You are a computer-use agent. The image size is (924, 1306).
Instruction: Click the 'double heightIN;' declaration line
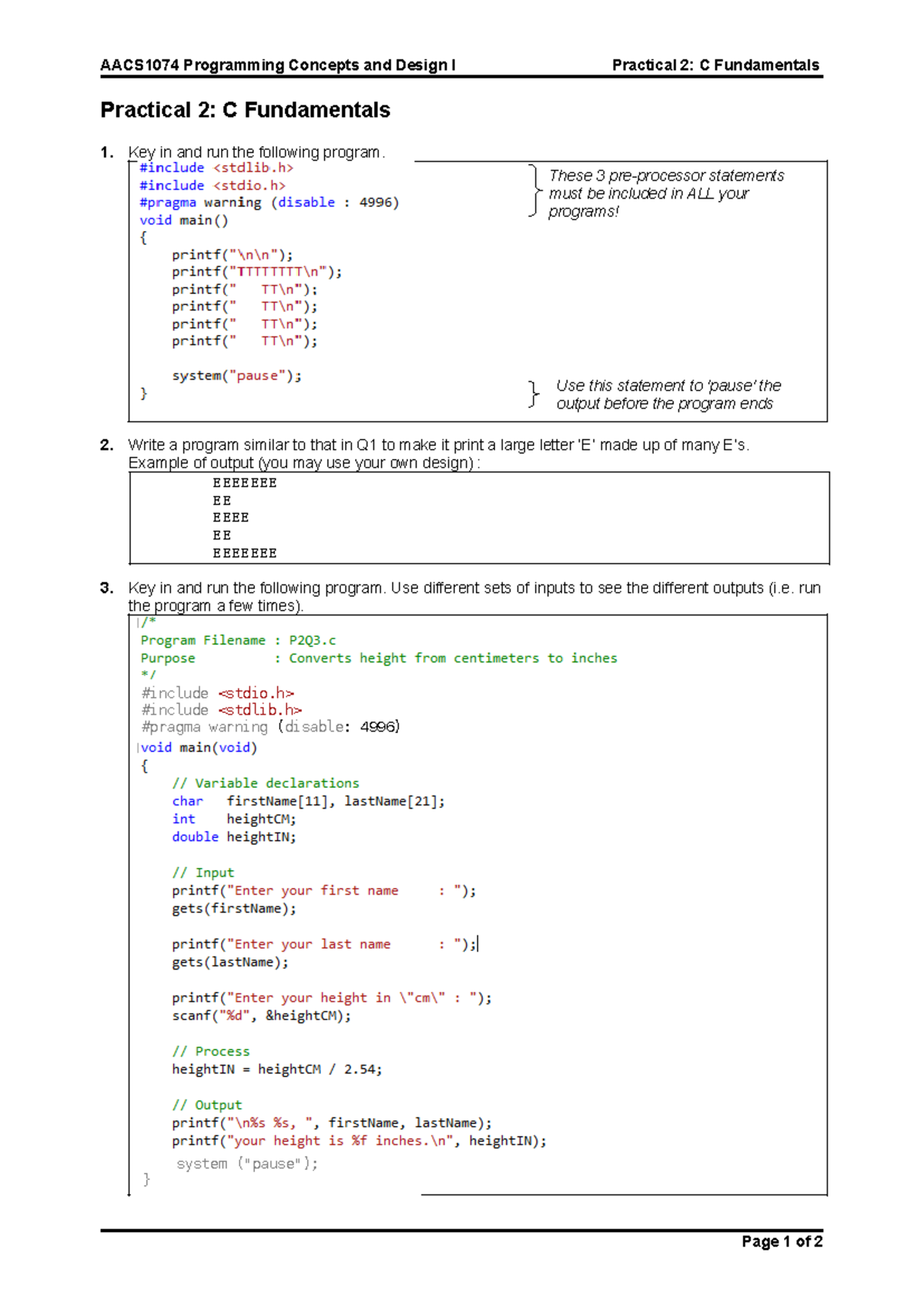pyautogui.click(x=233, y=837)
